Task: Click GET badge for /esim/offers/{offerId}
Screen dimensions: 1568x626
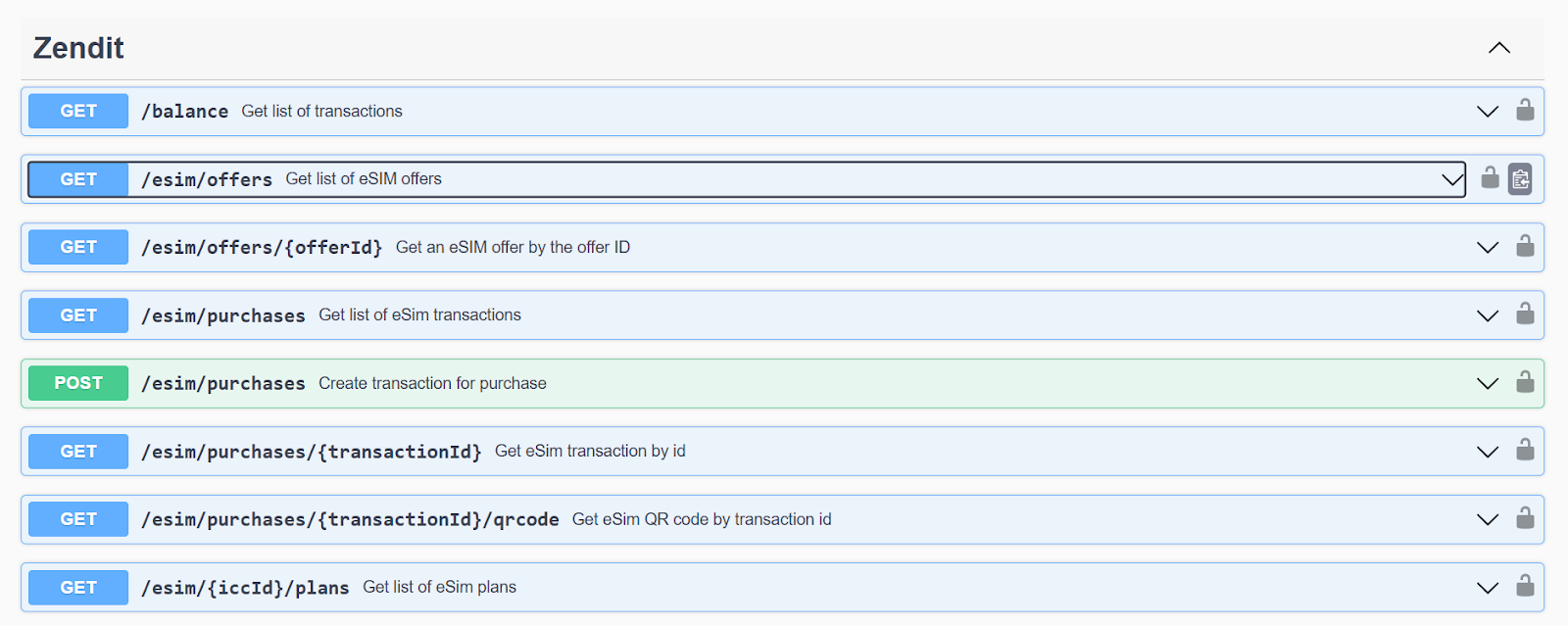Action: pyautogui.click(x=78, y=247)
